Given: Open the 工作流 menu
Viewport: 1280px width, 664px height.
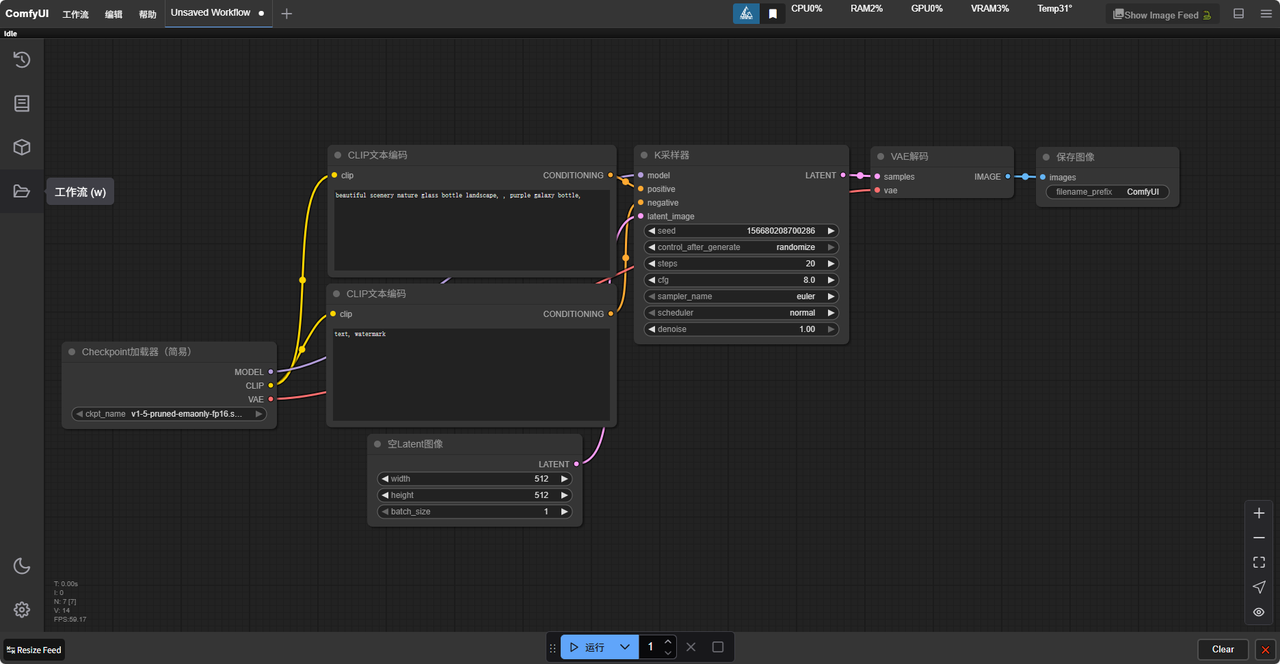Looking at the screenshot, I should [75, 15].
